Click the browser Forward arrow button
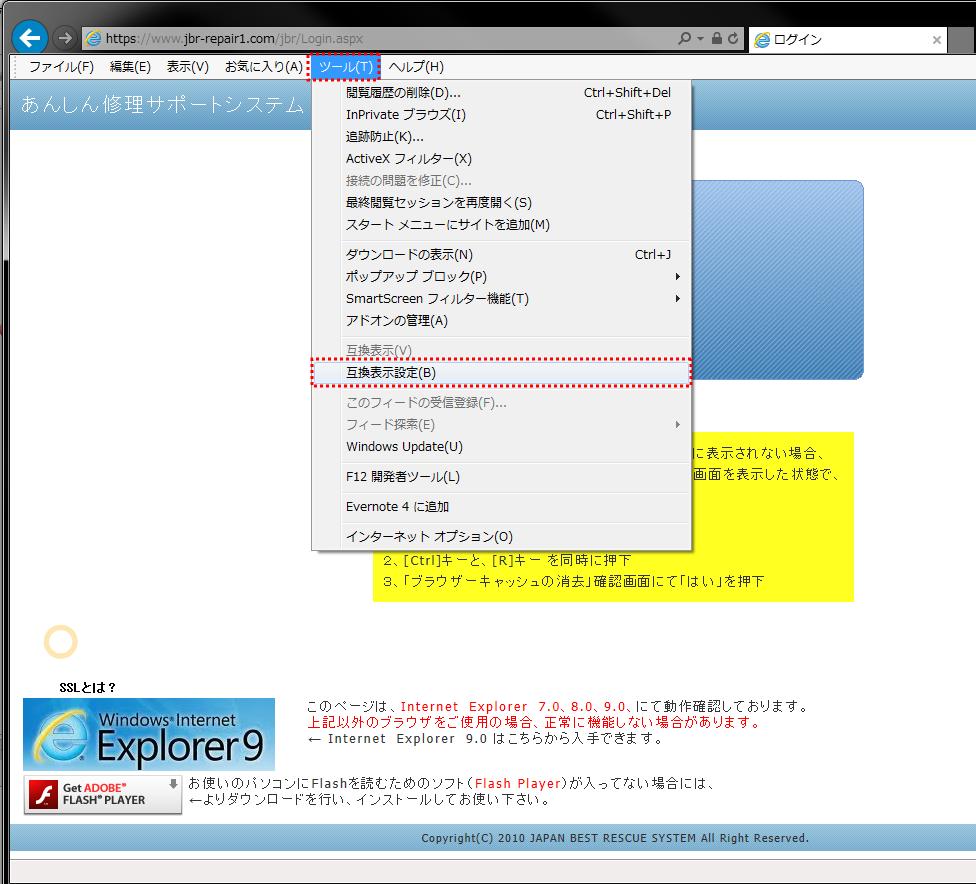The height and width of the screenshot is (884, 976). (x=64, y=38)
